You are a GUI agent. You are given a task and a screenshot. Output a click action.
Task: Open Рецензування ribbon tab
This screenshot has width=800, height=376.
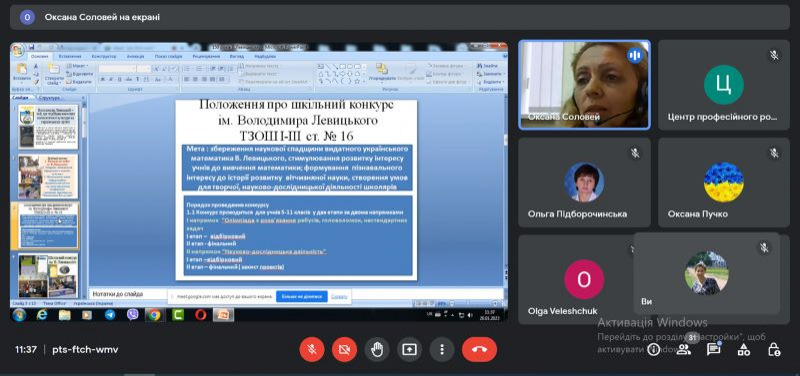[206, 56]
